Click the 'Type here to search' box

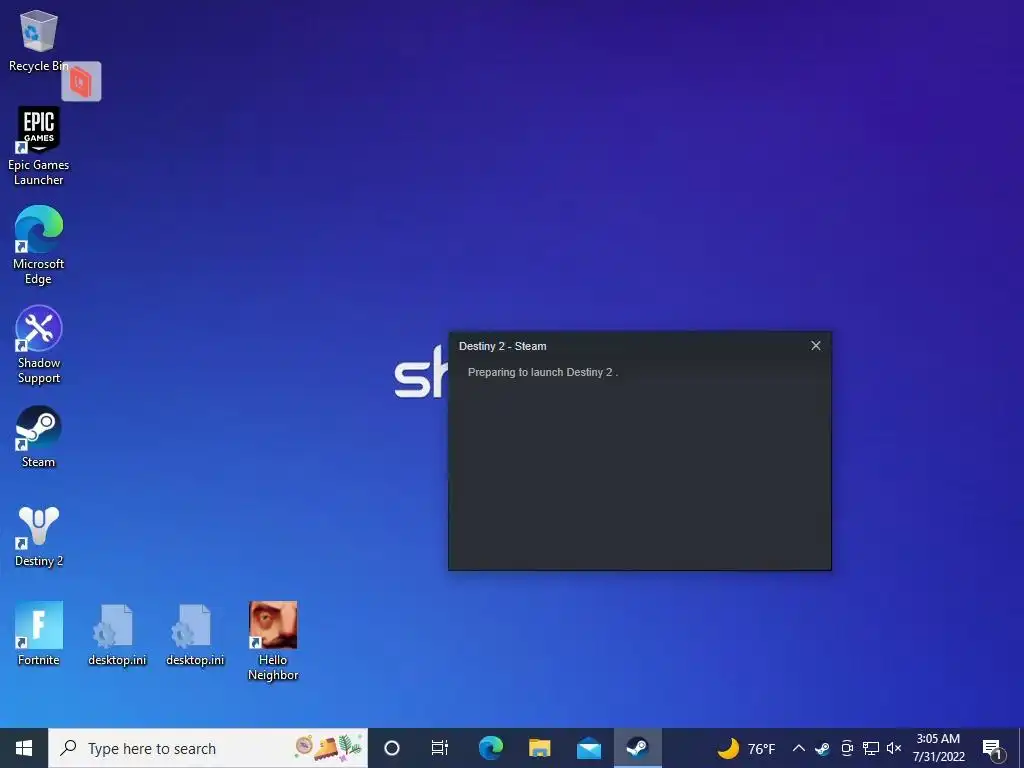[x=208, y=748]
